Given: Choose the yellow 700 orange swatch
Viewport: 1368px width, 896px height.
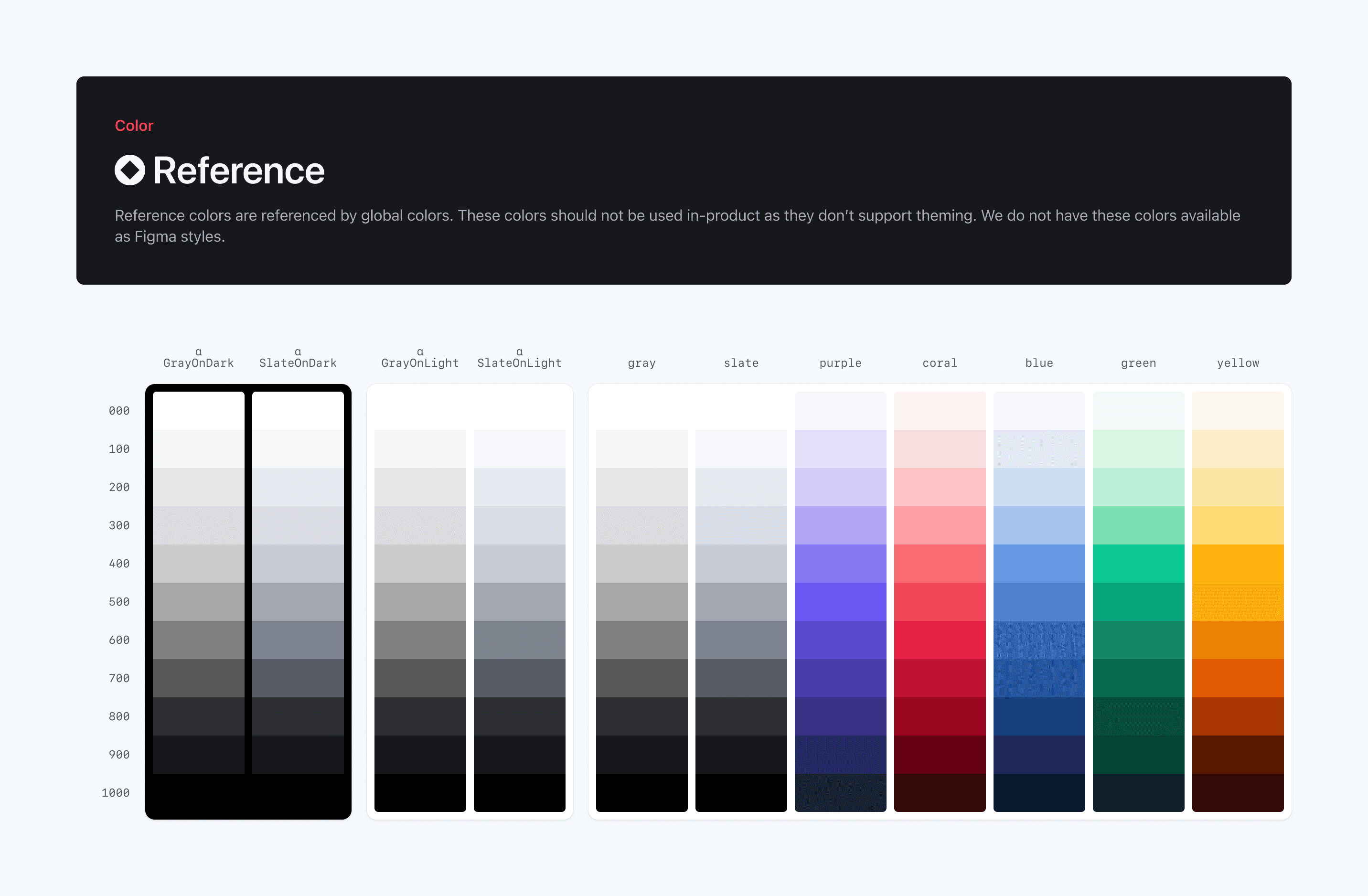Looking at the screenshot, I should pos(1238,678).
